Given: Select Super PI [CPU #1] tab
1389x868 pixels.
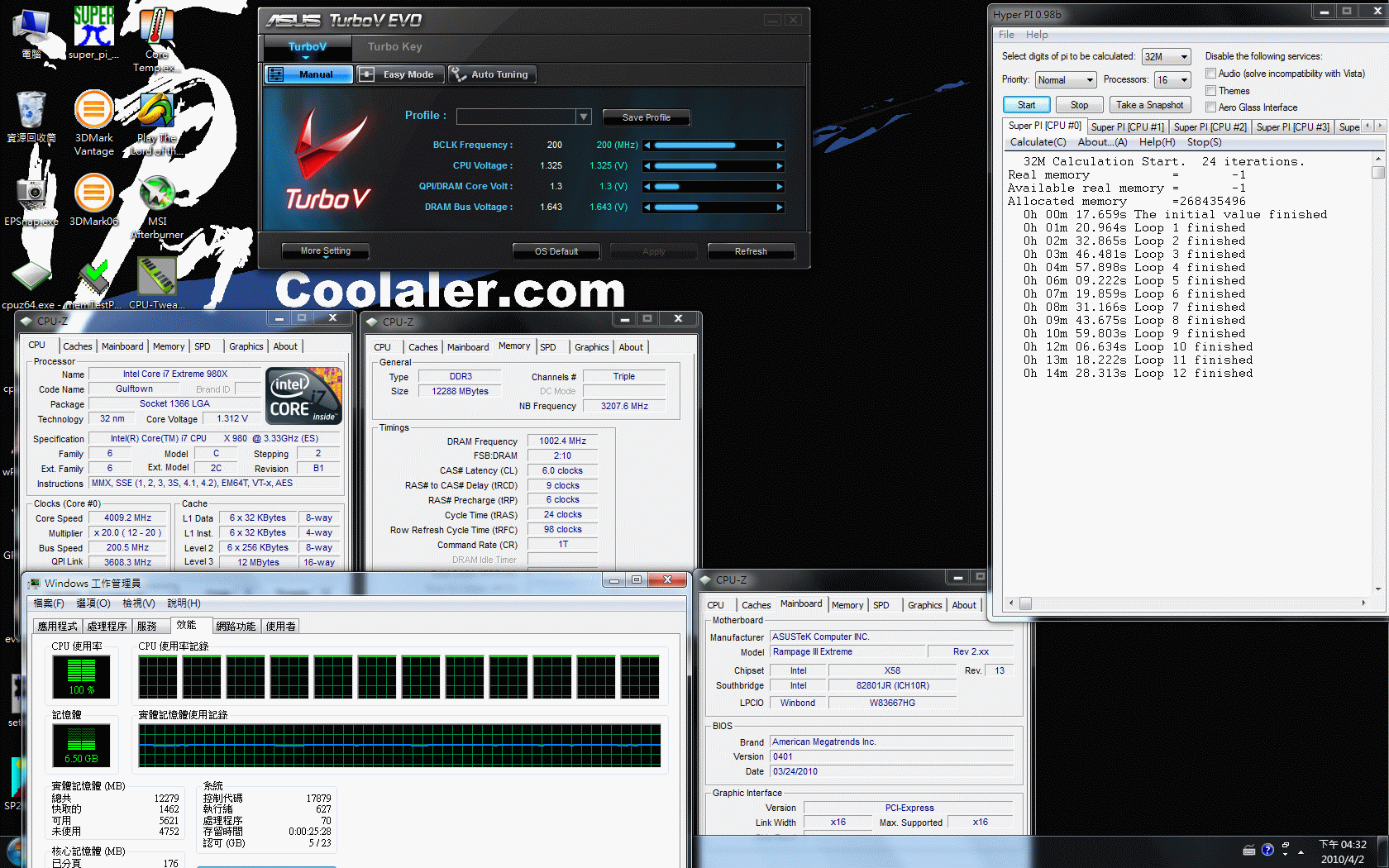Looking at the screenshot, I should (1127, 126).
